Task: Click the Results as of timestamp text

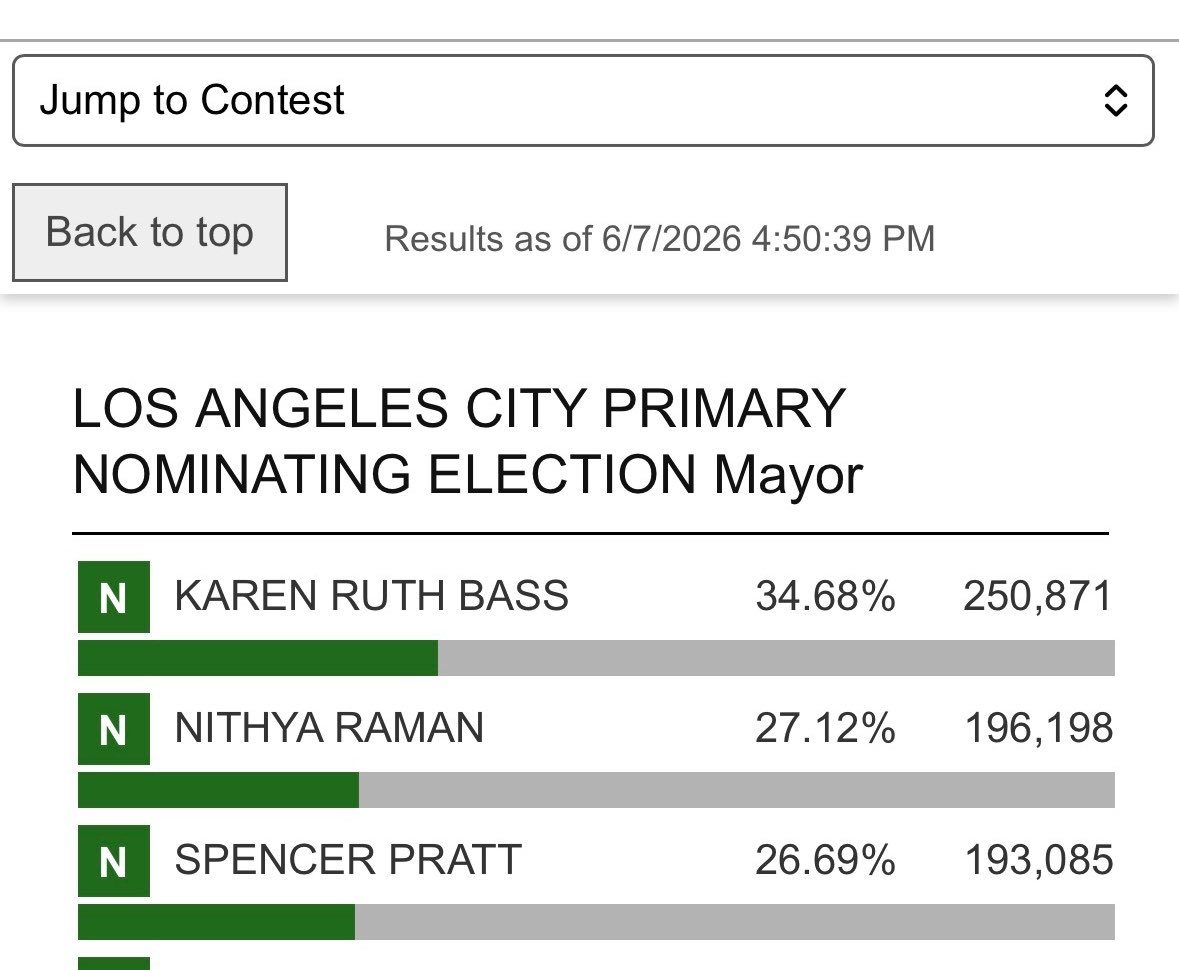Action: point(659,239)
